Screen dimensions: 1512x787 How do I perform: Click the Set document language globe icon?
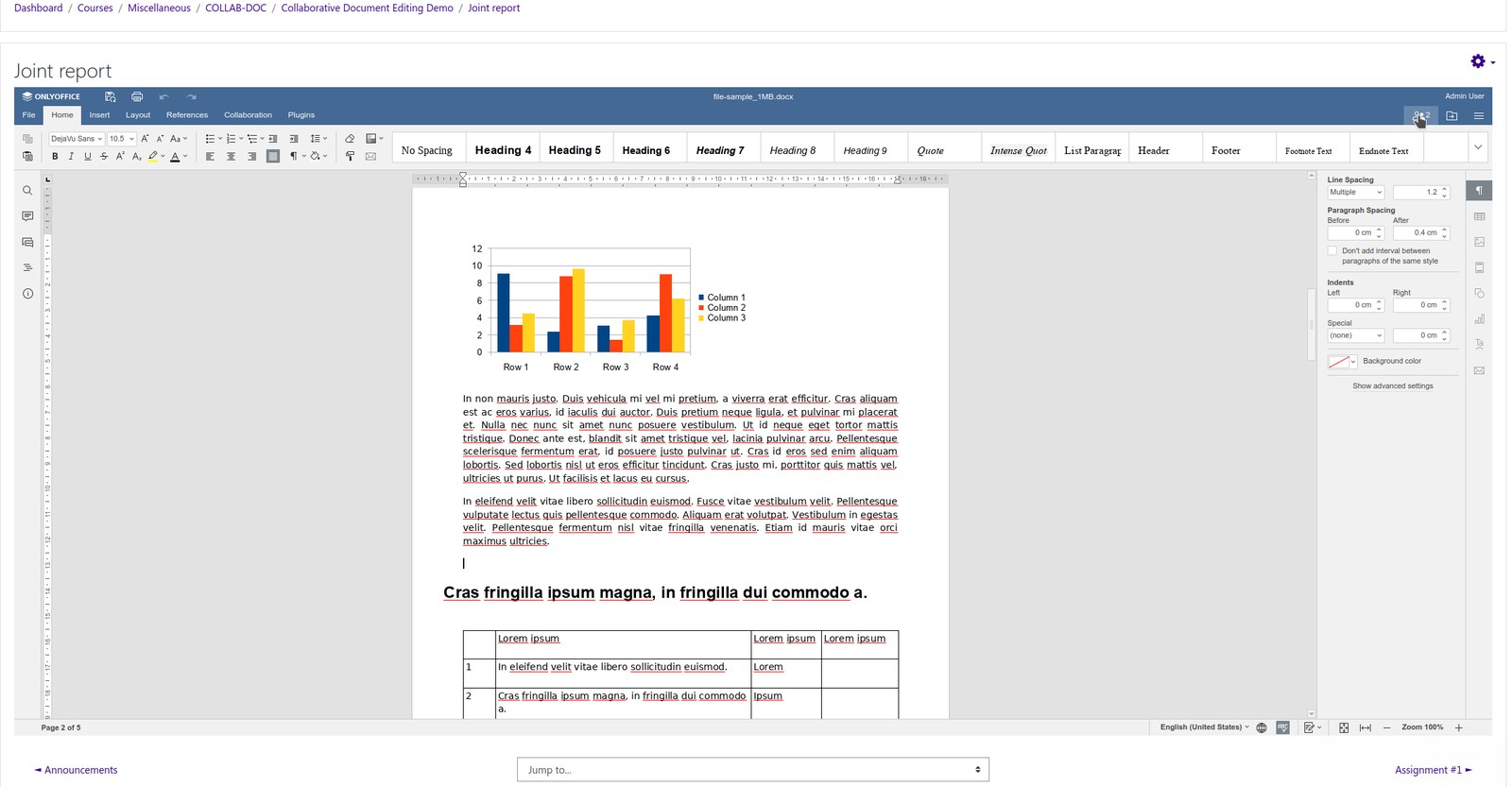(x=1262, y=727)
